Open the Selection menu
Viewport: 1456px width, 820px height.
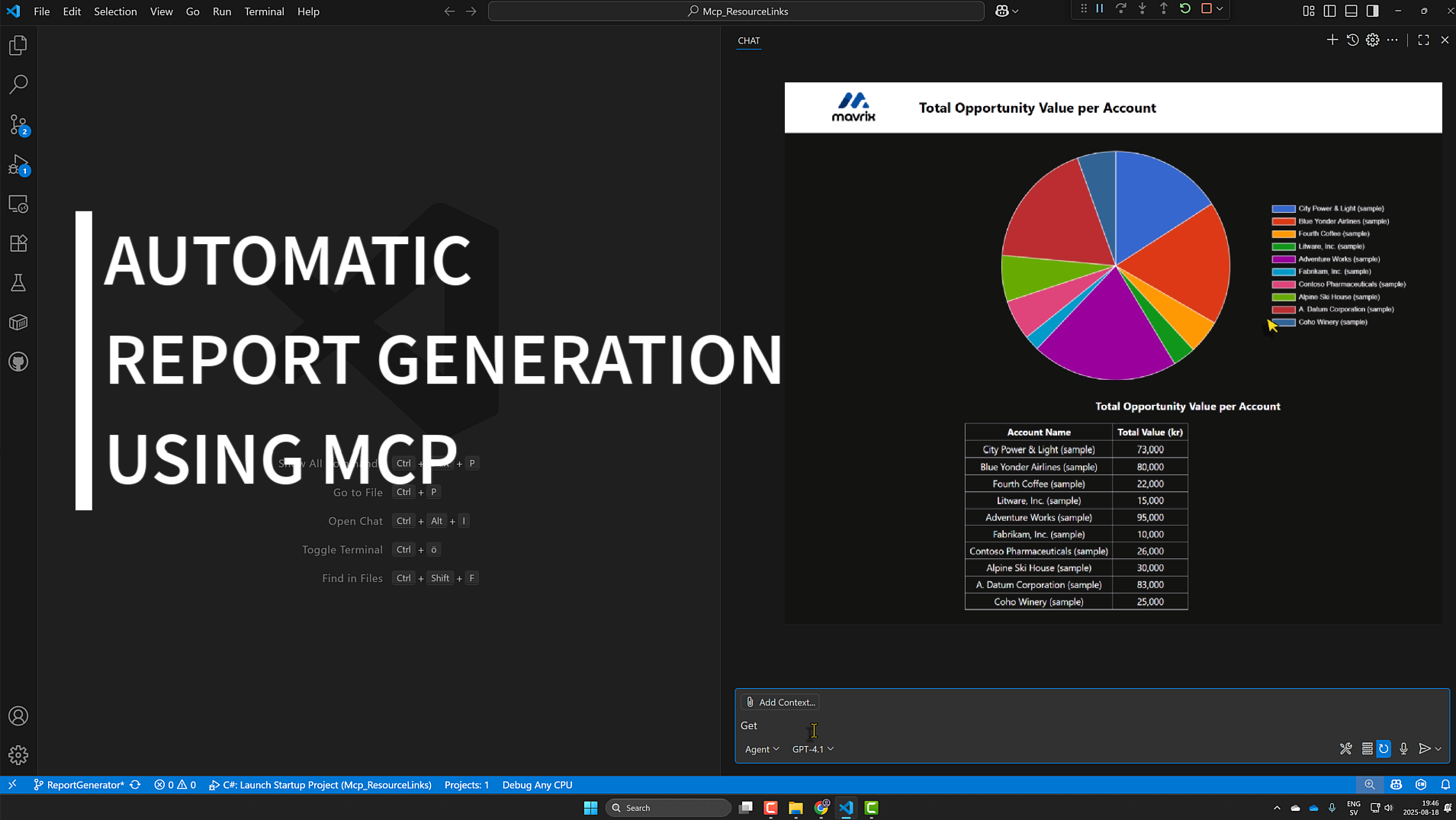tap(115, 11)
